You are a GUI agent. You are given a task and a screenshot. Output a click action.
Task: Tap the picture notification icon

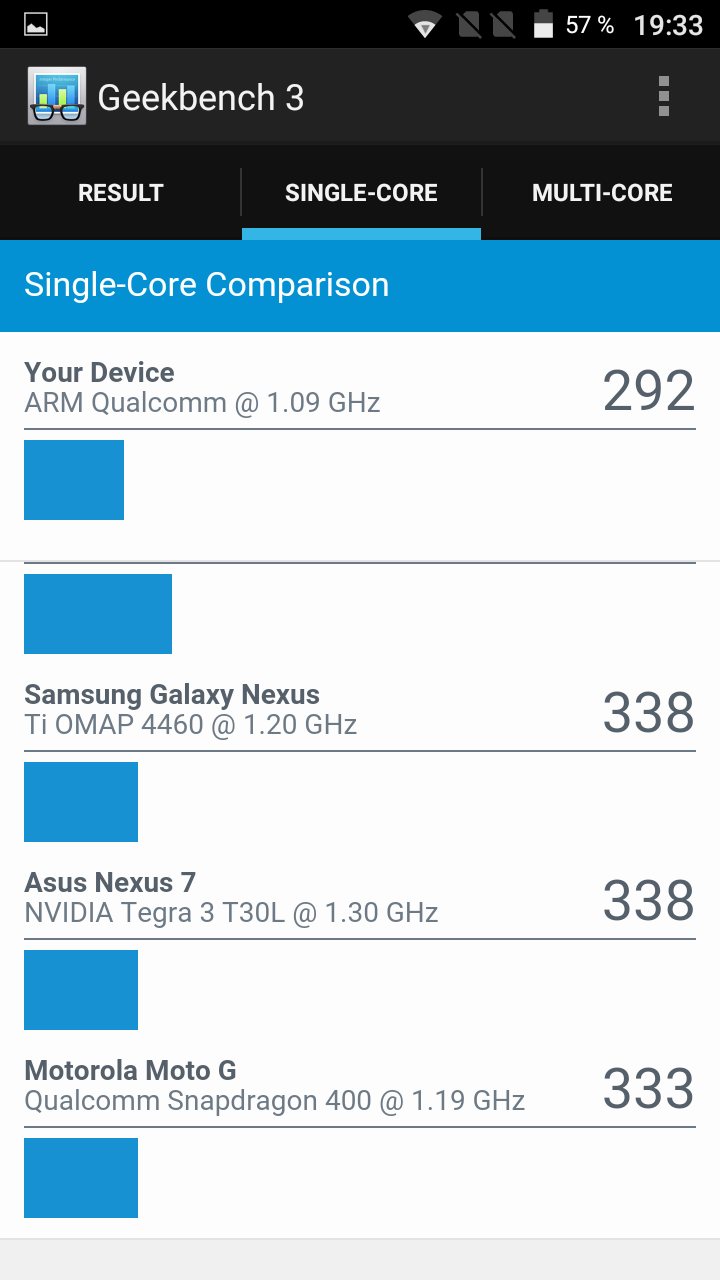[x=36, y=25]
